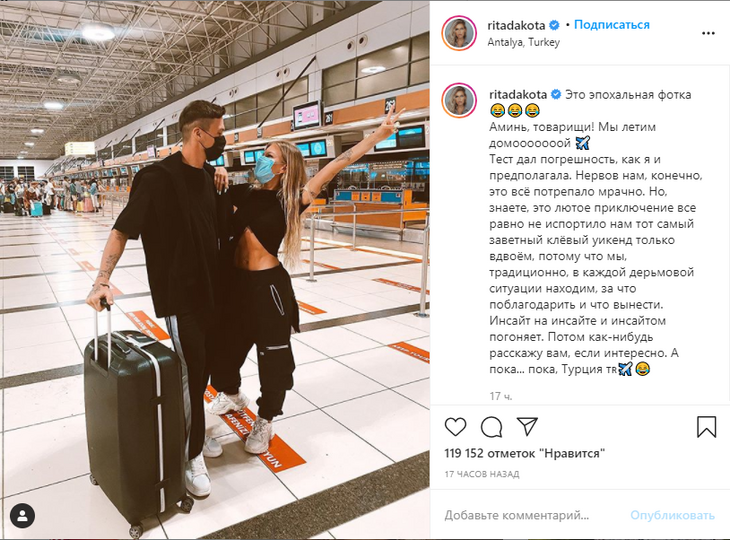The height and width of the screenshot is (540, 730).
Task: Open comments via the speech bubble icon
Action: [x=492, y=426]
